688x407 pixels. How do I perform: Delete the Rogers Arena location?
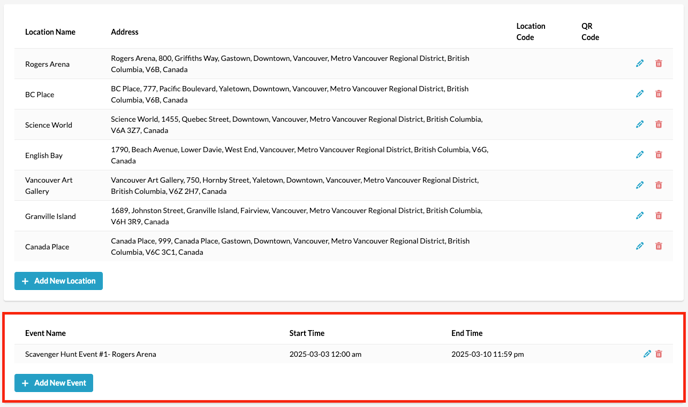point(659,64)
